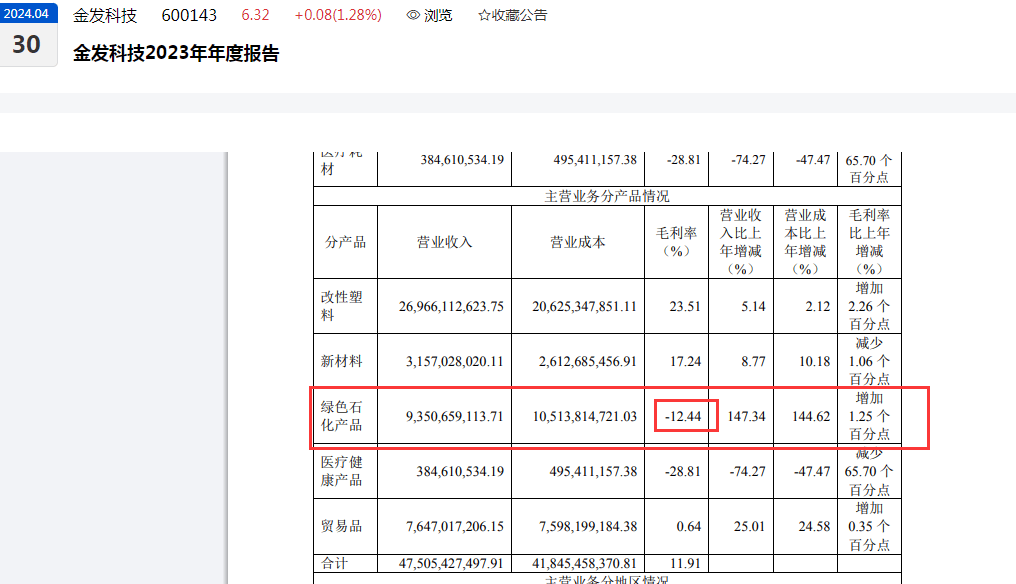Click the cell 减少 1.06 个百分点
This screenshot has width=1016, height=584.
click(x=870, y=361)
